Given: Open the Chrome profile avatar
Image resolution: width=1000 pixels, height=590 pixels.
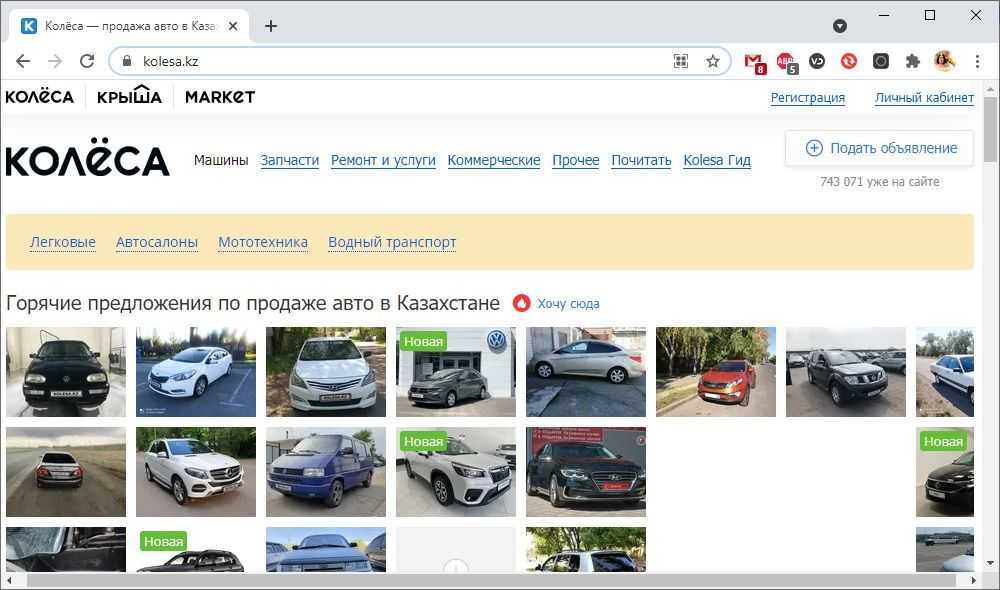Looking at the screenshot, I should click(944, 61).
